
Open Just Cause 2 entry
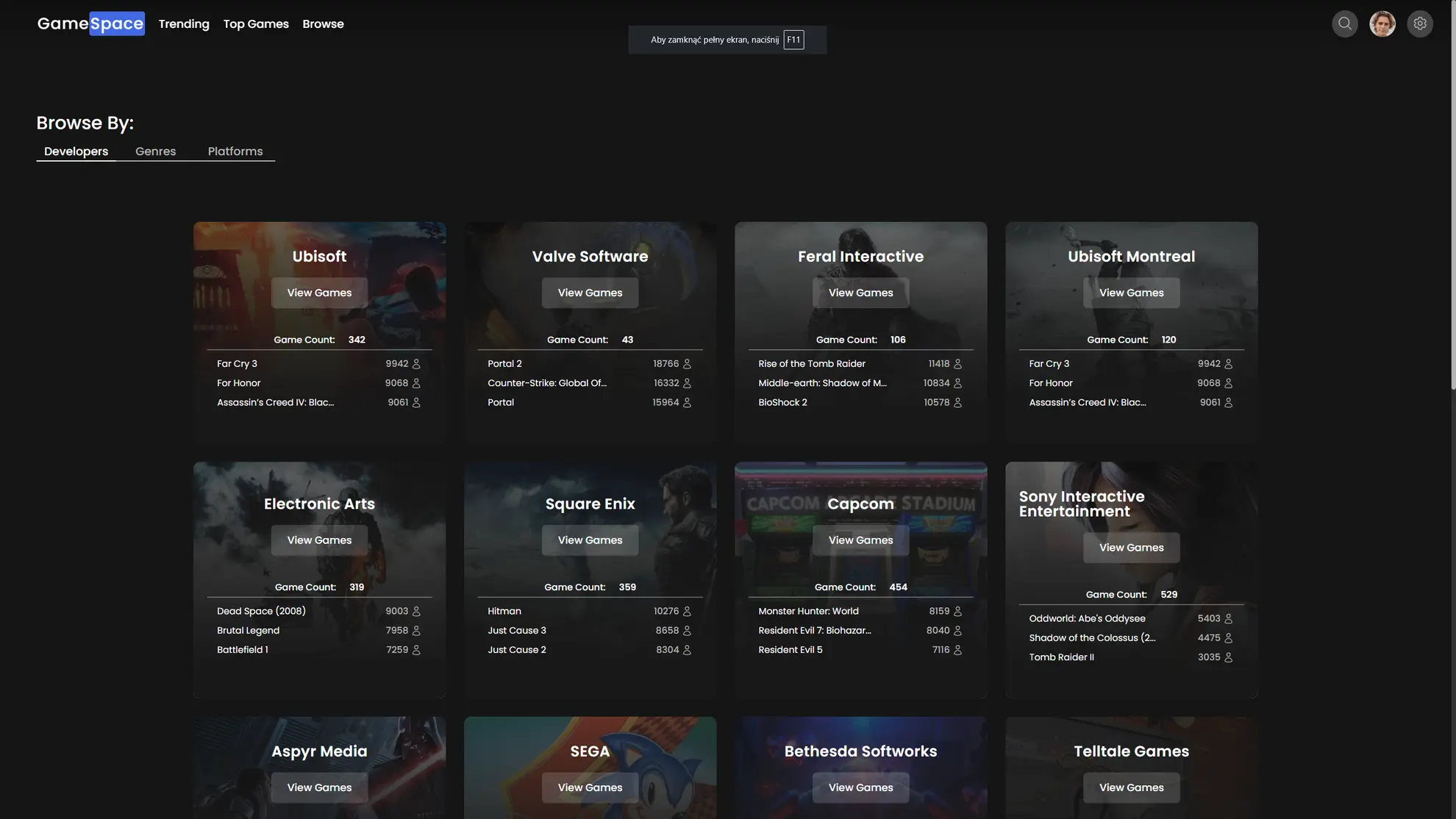[x=516, y=650]
